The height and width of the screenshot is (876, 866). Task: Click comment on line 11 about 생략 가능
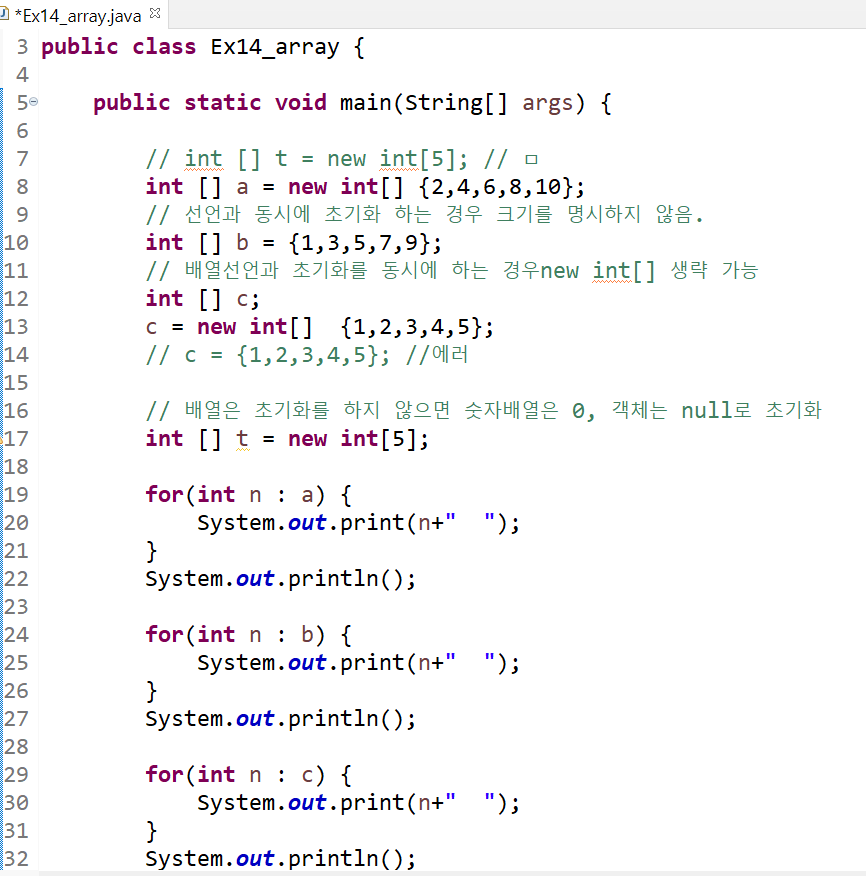(451, 271)
